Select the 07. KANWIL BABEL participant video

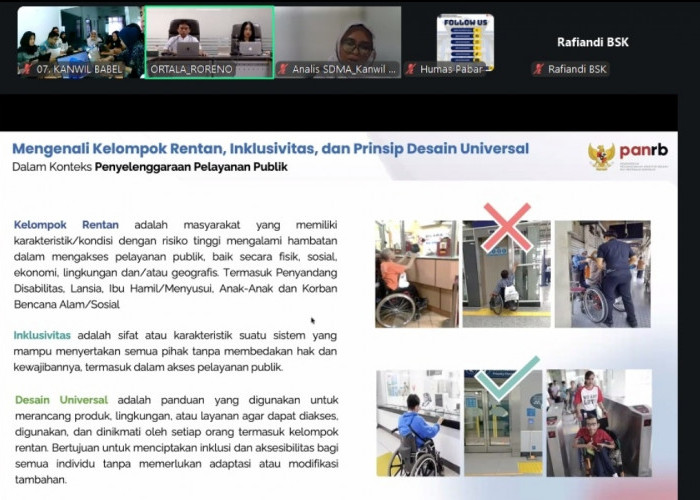click(x=81, y=42)
